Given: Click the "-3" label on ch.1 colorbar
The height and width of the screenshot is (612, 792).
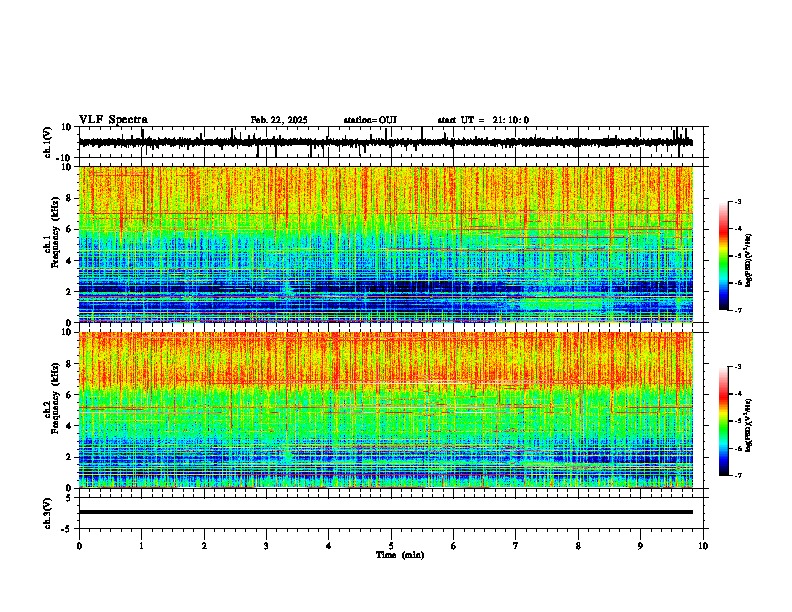Looking at the screenshot, I should point(737,202).
